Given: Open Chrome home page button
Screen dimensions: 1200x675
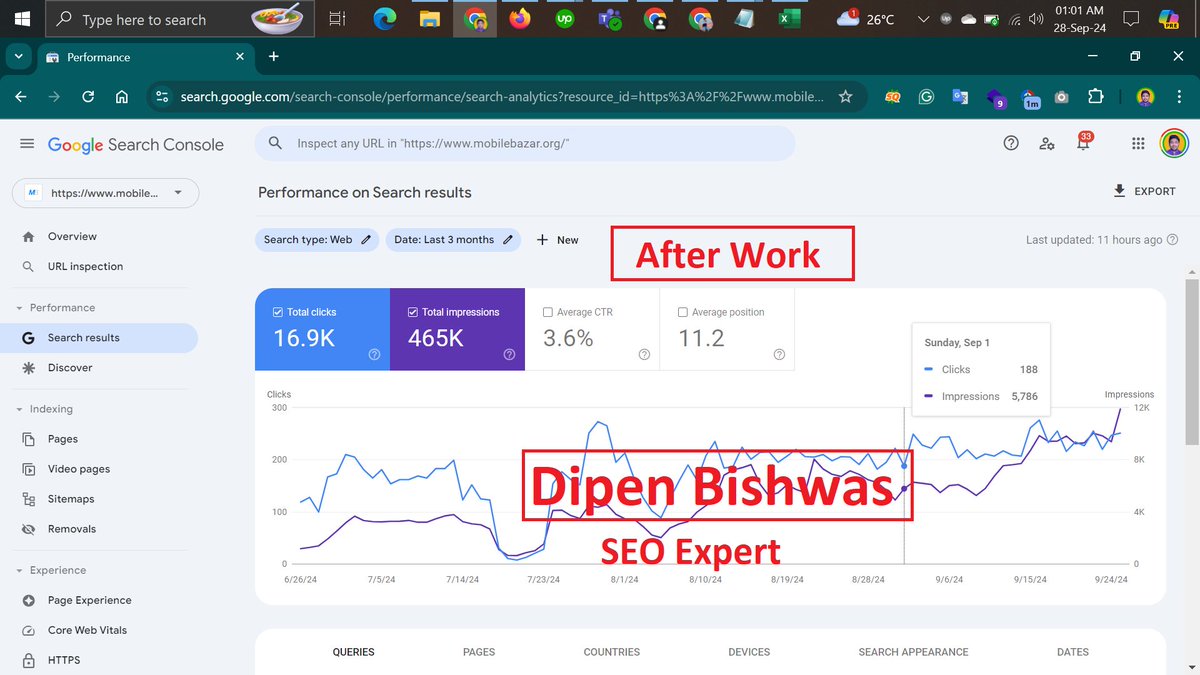Looking at the screenshot, I should point(121,97).
